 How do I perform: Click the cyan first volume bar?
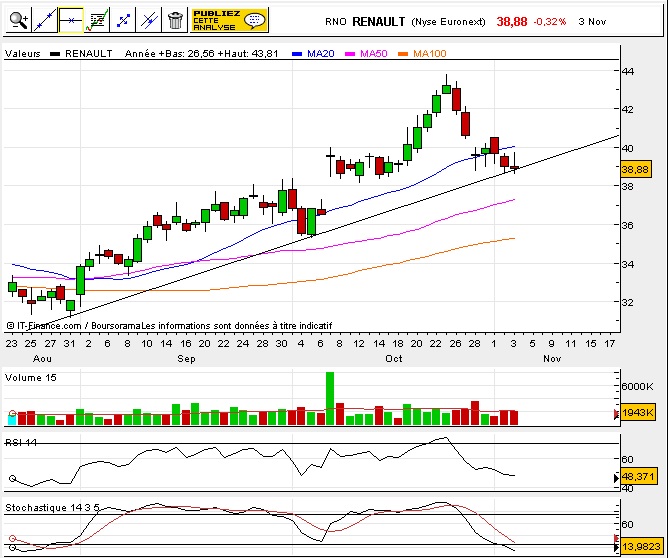pyautogui.click(x=12, y=420)
